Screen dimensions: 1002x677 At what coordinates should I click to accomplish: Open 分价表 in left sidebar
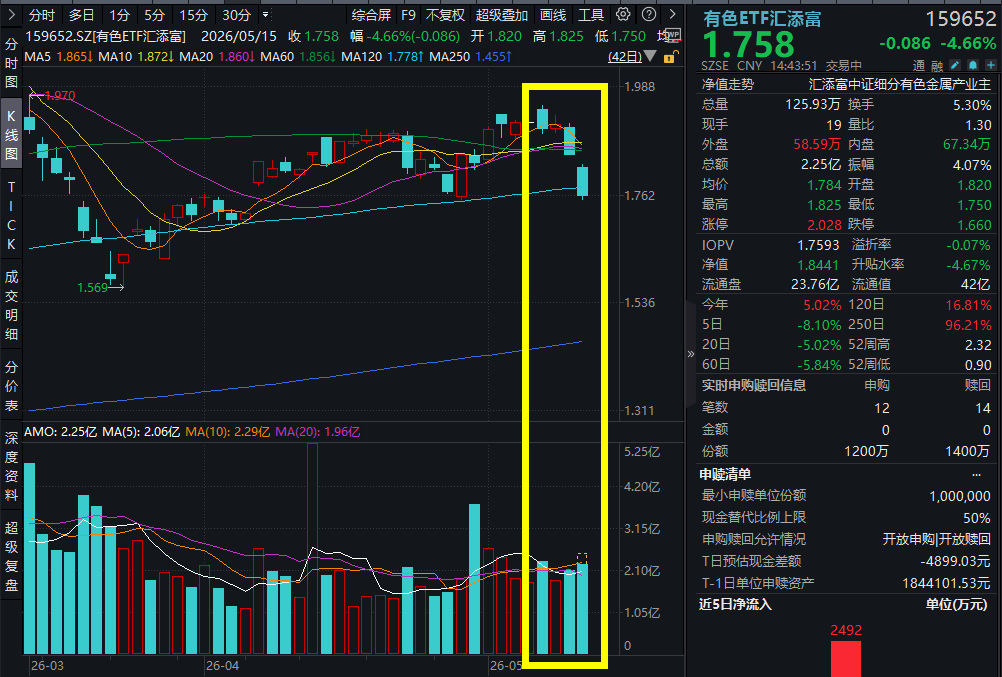11,386
